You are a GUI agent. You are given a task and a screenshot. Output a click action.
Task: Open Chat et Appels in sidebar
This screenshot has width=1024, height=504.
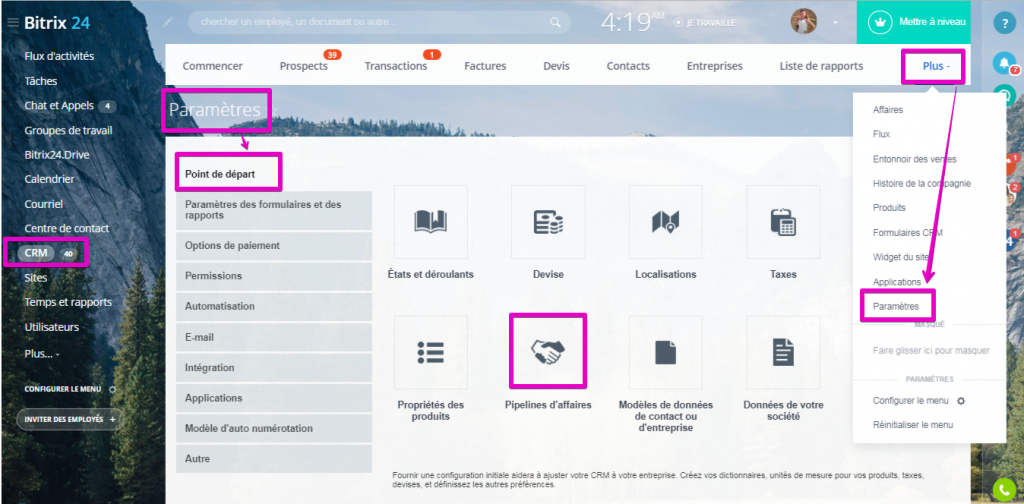pyautogui.click(x=59, y=106)
